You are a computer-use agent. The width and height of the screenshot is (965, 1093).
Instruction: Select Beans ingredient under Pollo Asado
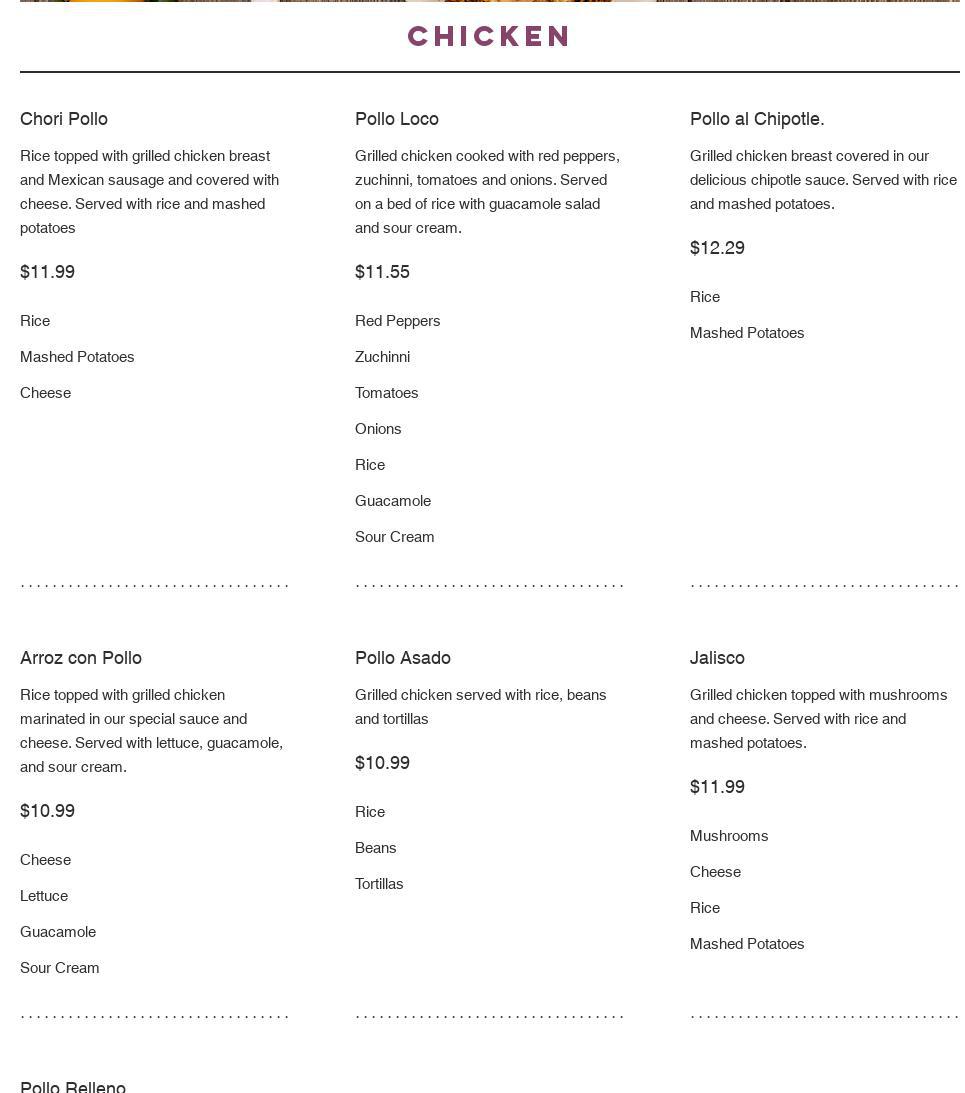(376, 848)
